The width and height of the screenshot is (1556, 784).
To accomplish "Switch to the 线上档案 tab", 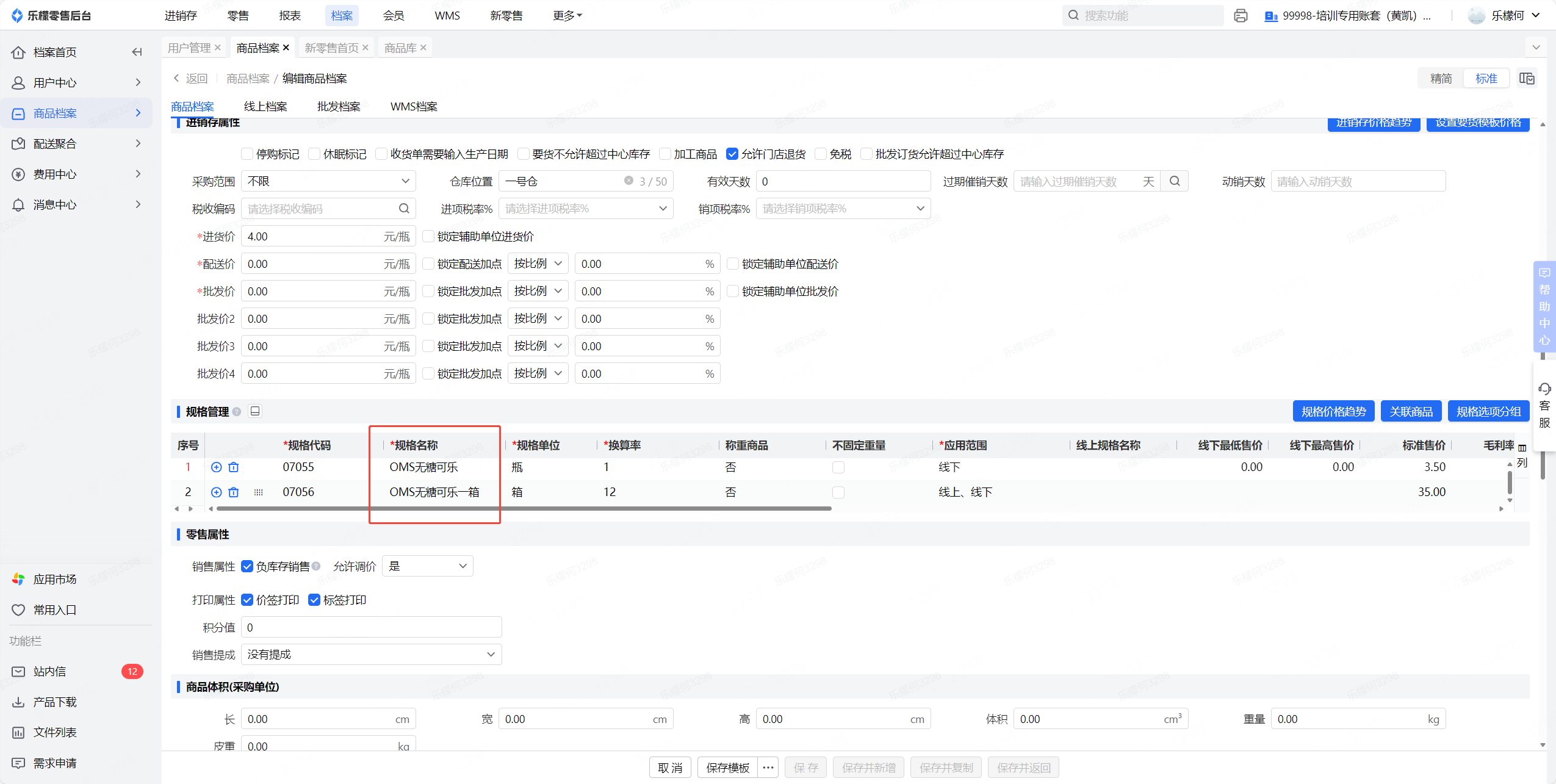I will tap(265, 107).
